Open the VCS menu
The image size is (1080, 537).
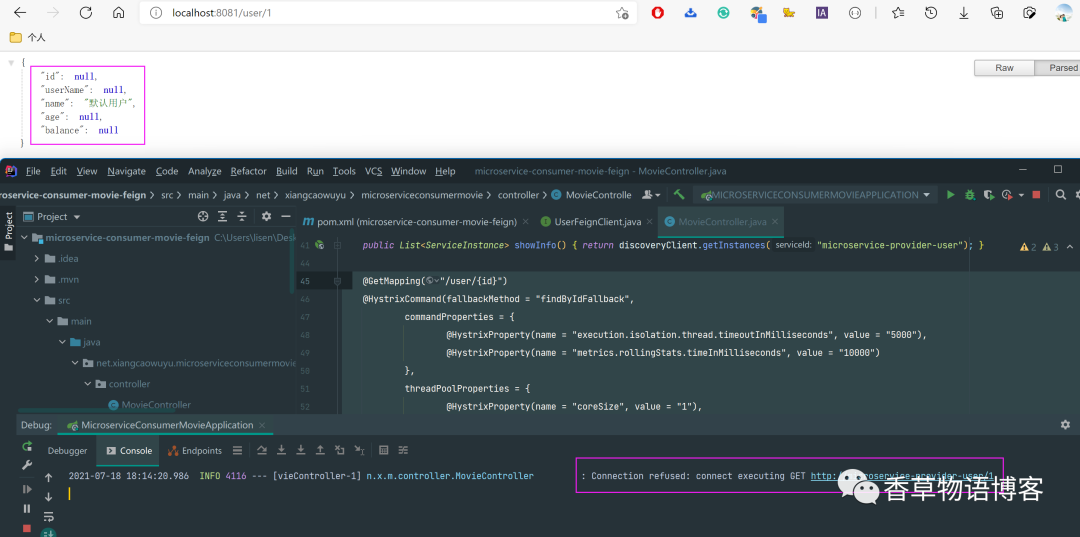click(373, 171)
